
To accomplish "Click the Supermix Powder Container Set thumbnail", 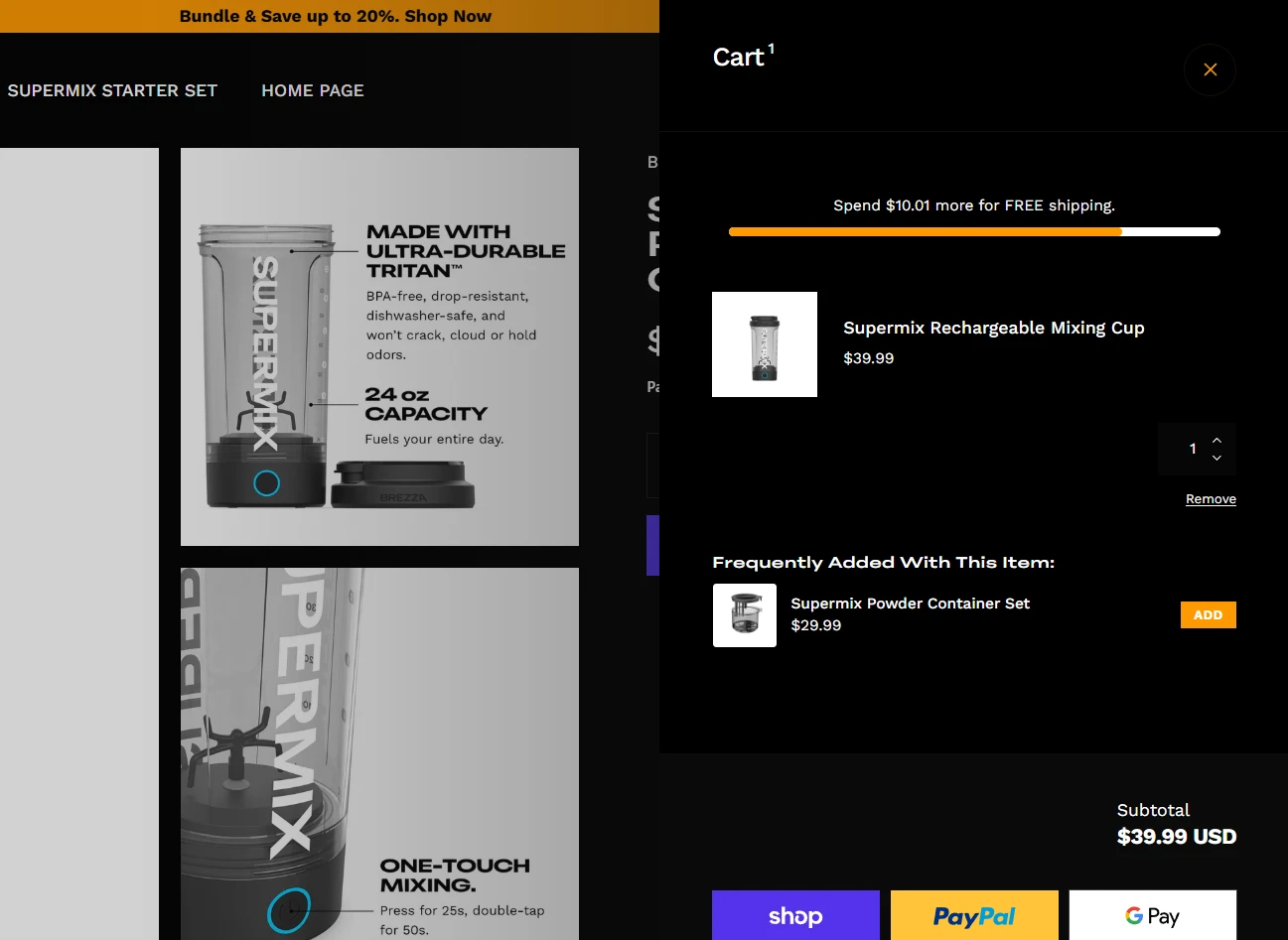I will click(744, 615).
